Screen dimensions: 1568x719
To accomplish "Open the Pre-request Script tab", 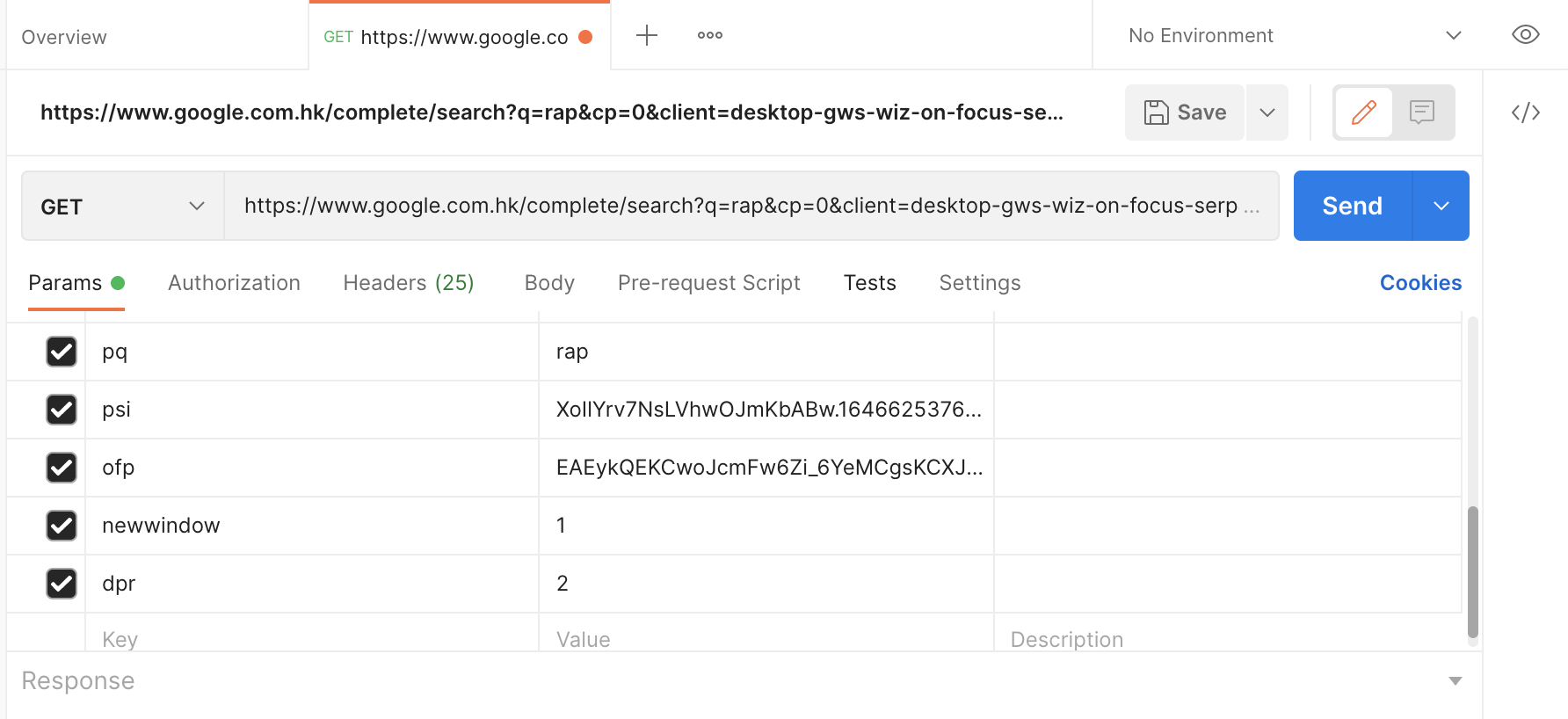I will click(708, 283).
